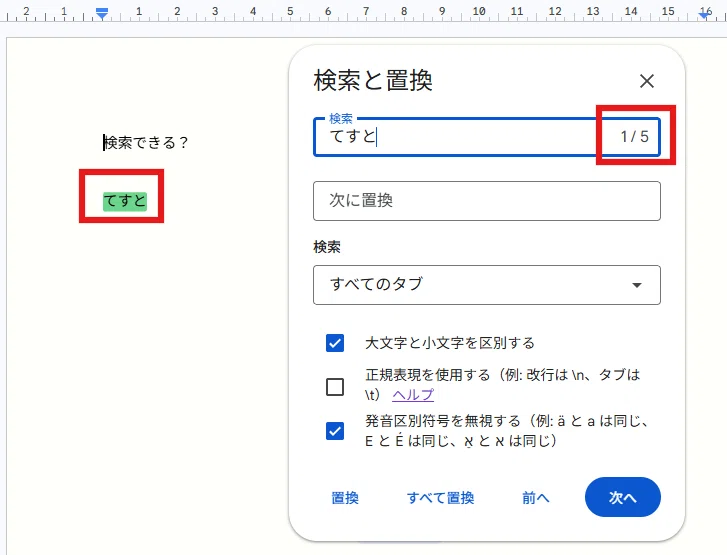Open the ヘルプ link
The width and height of the screenshot is (727, 555).
click(413, 395)
